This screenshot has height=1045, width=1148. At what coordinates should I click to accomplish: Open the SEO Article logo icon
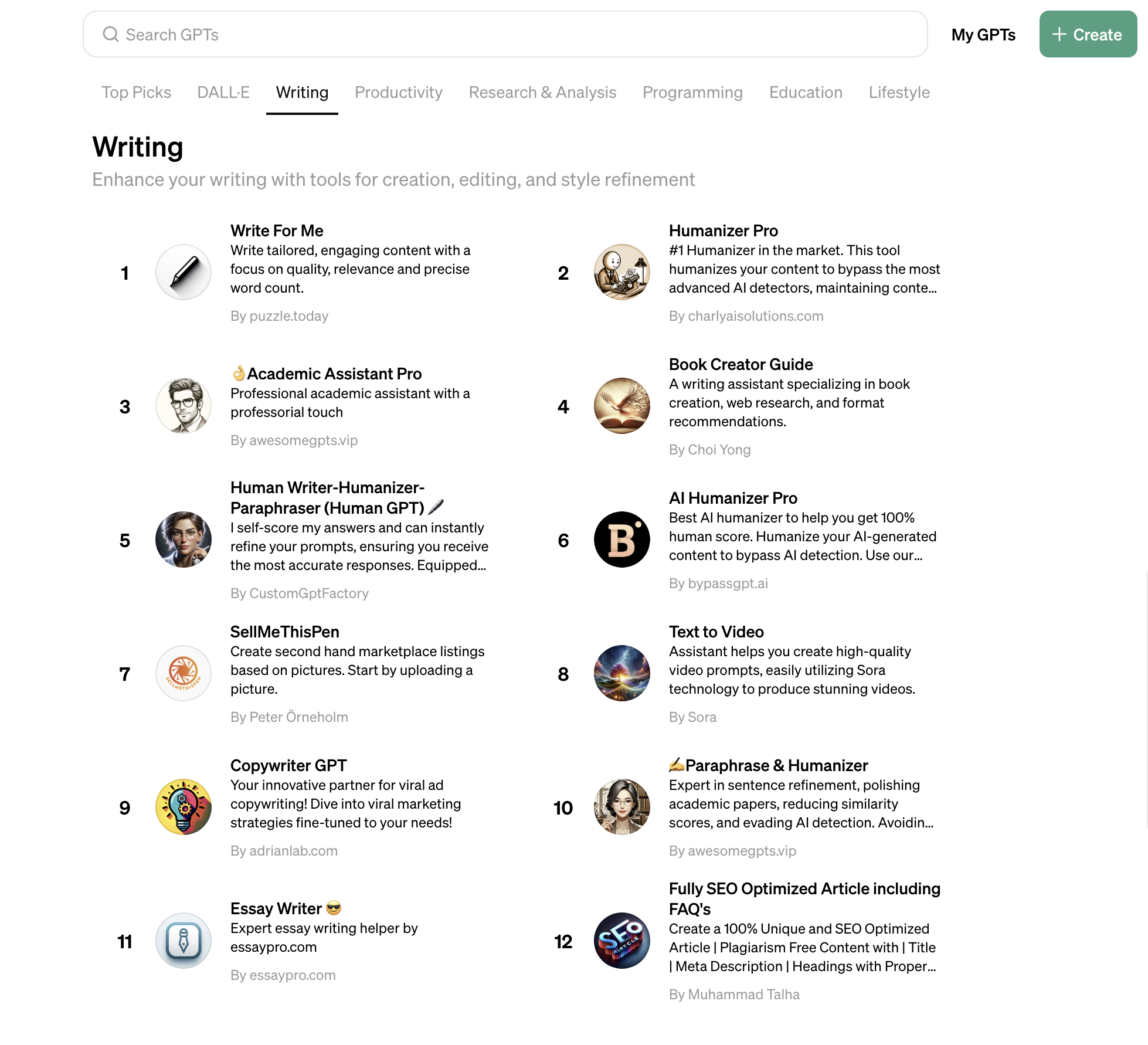coord(622,941)
